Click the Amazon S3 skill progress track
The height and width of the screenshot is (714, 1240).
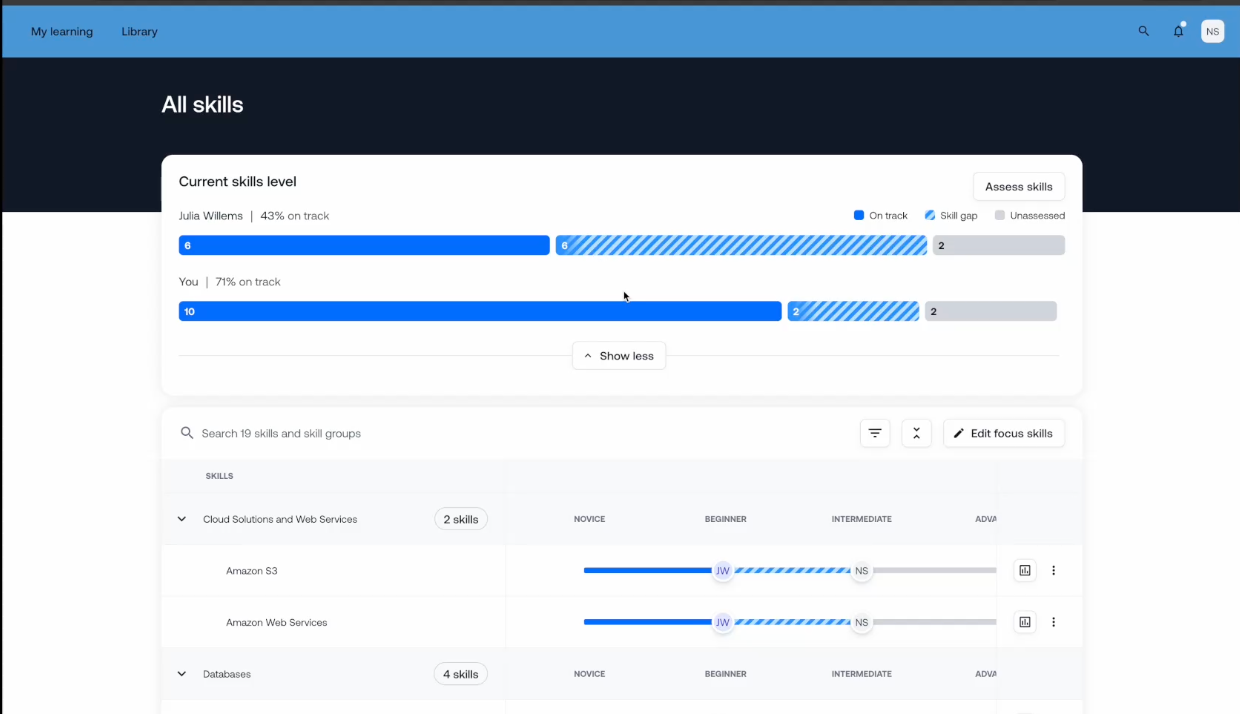click(790, 570)
